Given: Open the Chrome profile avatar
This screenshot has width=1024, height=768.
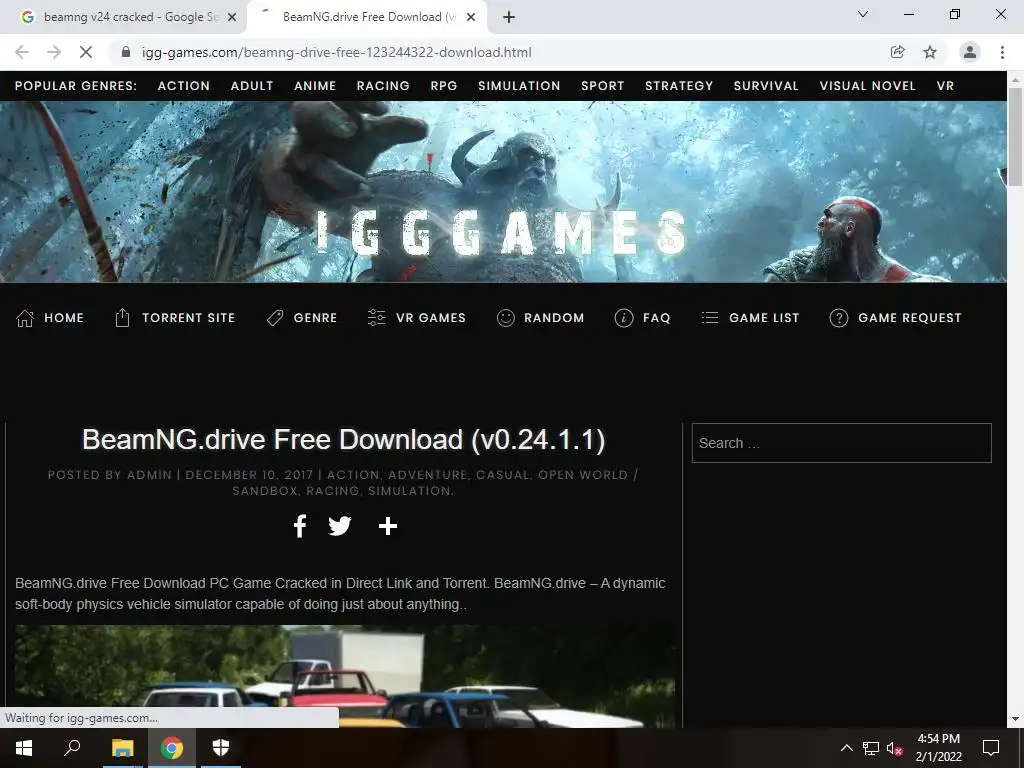Looking at the screenshot, I should [x=970, y=52].
